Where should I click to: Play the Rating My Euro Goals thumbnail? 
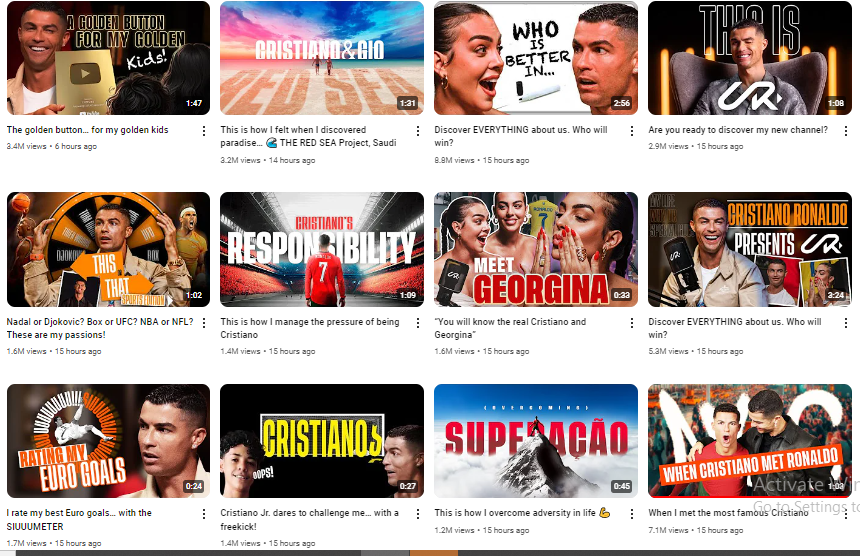(x=108, y=441)
